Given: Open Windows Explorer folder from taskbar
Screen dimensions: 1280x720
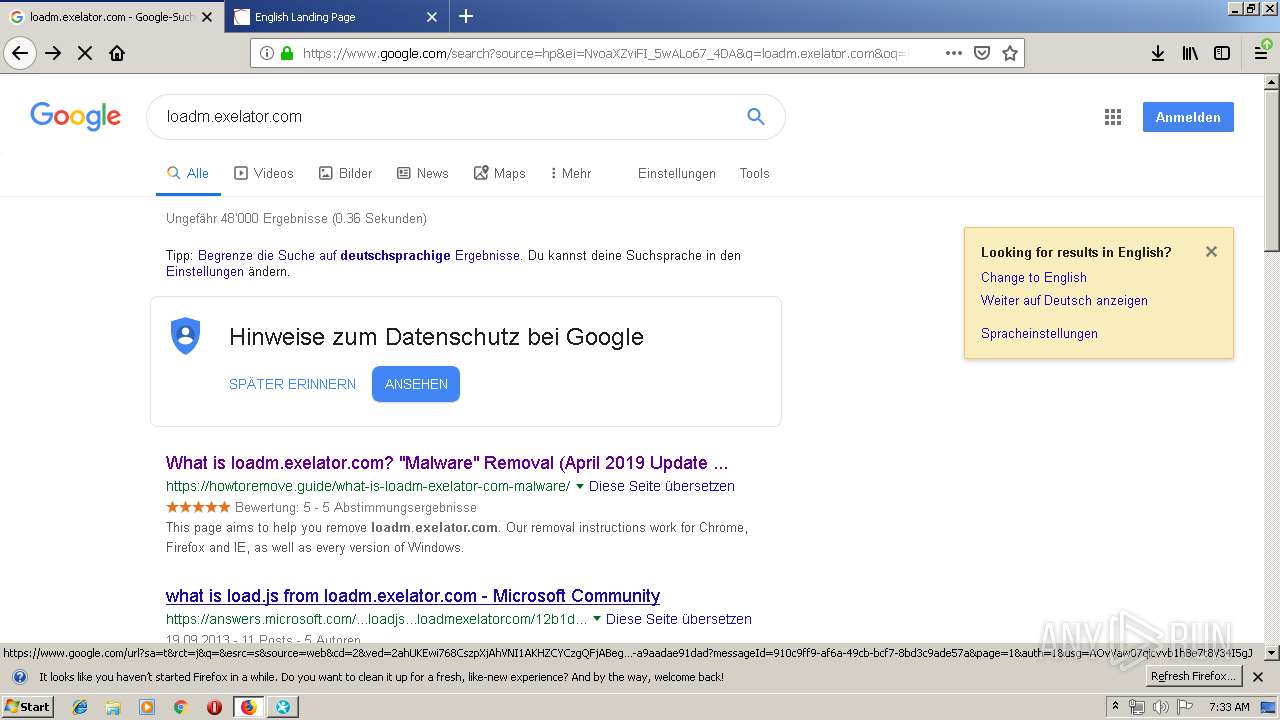Looking at the screenshot, I should coord(113,707).
